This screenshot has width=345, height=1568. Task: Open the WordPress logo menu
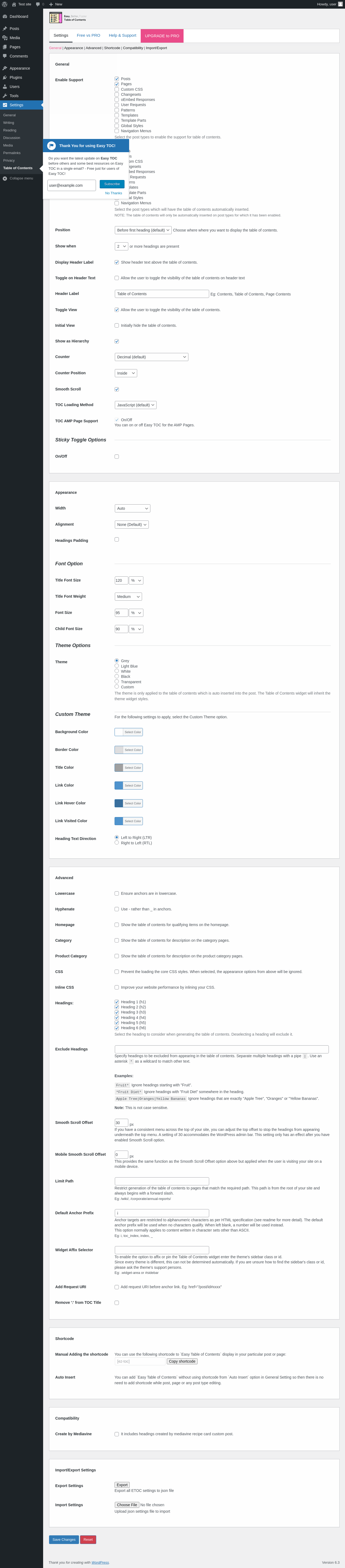5,4
